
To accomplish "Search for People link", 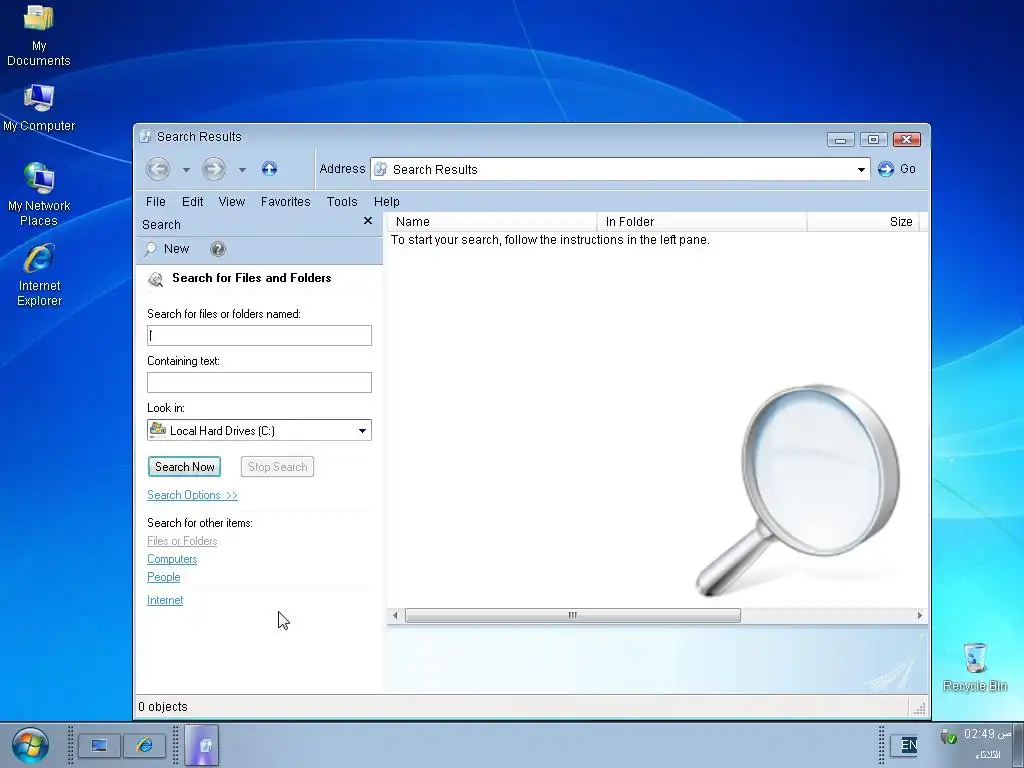I will (163, 577).
